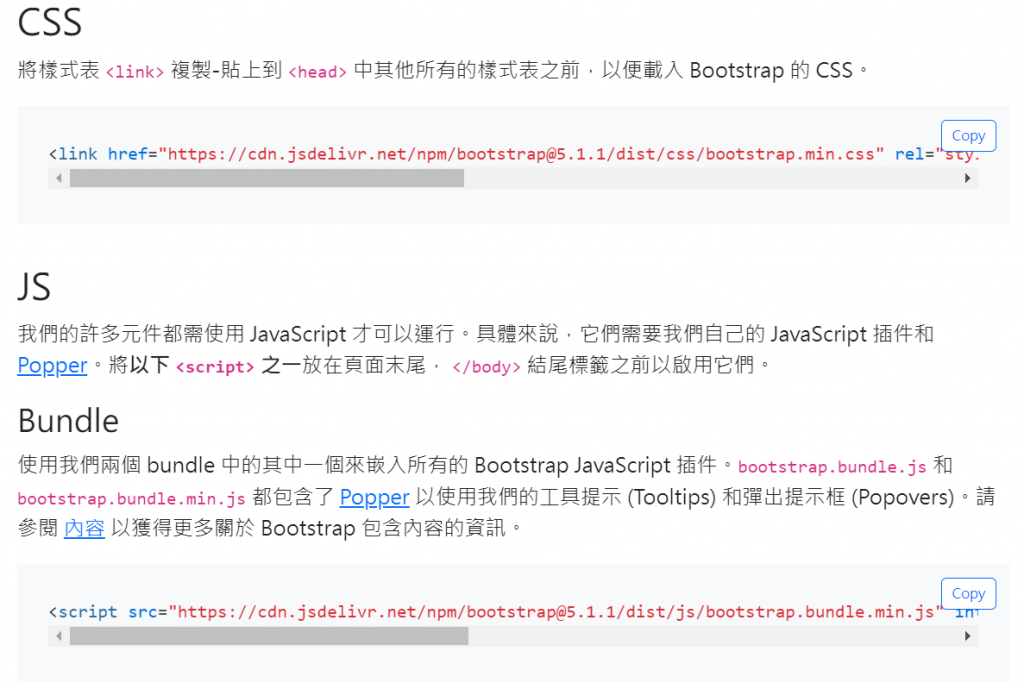Viewport: 1024px width, 689px height.
Task: Click empty scrollbar track in CSS code block
Action: (x=711, y=178)
